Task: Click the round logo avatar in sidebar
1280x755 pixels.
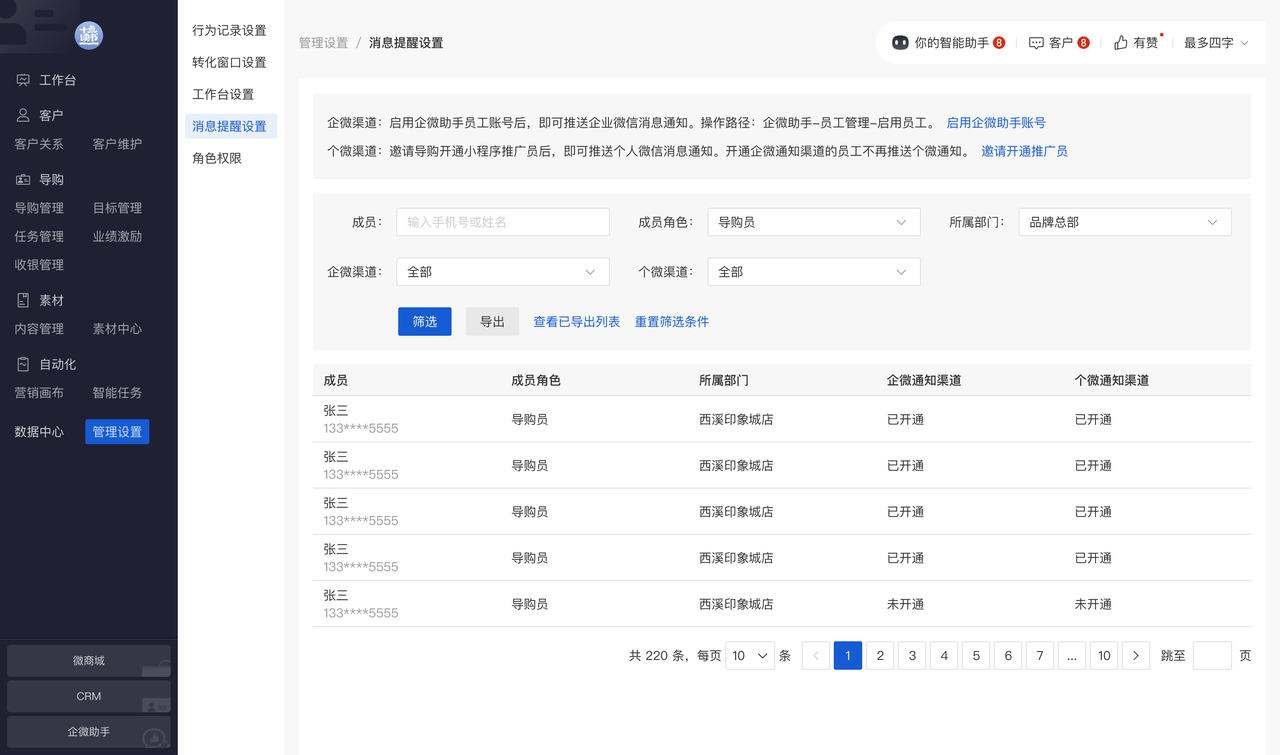Action: pyautogui.click(x=89, y=35)
